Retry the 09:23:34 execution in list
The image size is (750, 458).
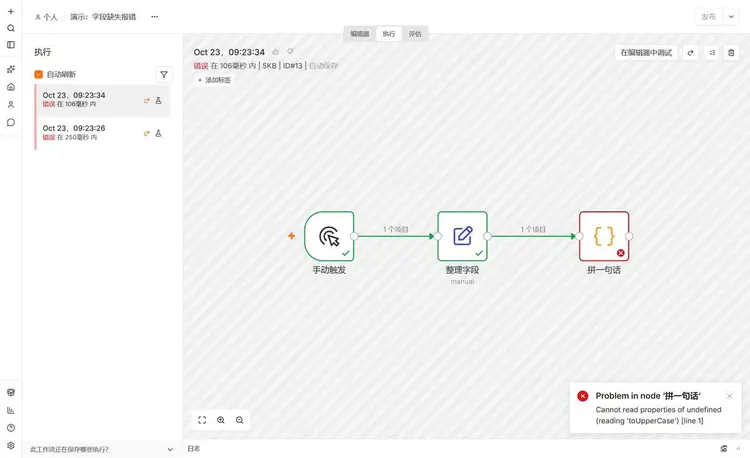pyautogui.click(x=147, y=100)
